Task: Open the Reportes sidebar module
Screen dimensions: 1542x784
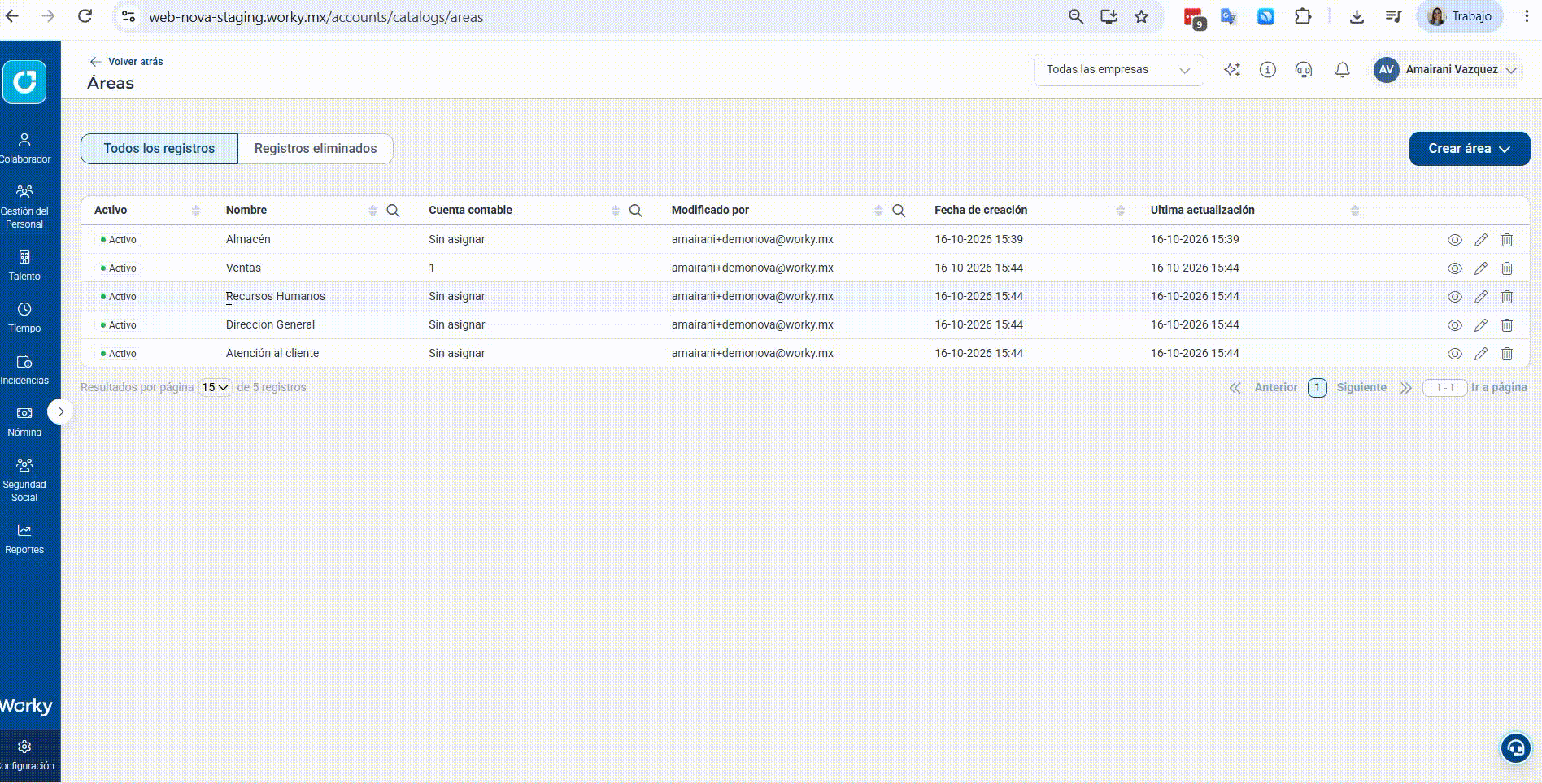Action: 24,539
